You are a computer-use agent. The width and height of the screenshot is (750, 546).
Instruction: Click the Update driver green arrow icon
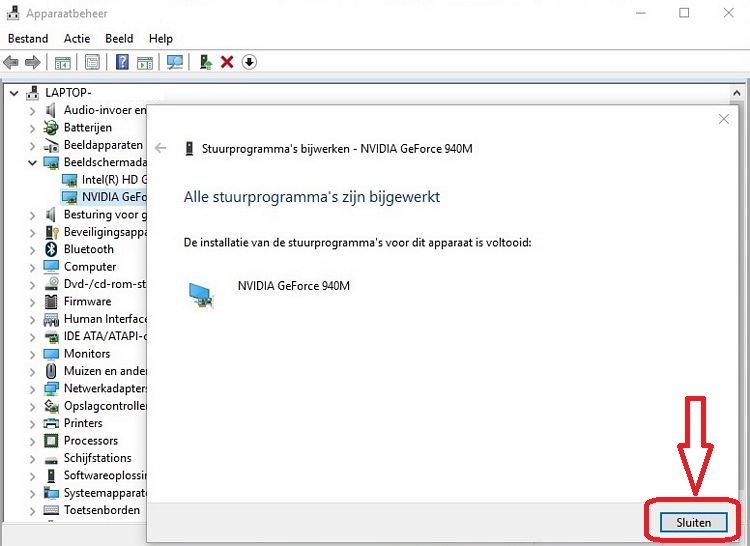[x=206, y=62]
